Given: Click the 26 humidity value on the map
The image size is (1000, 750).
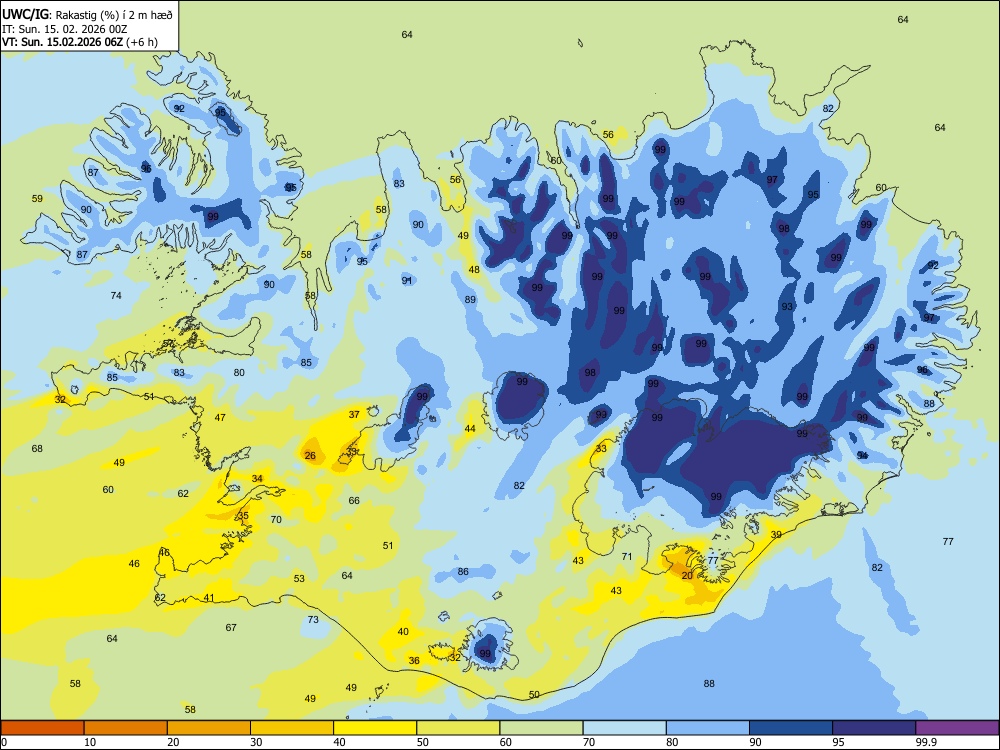Looking at the screenshot, I should pos(310,455).
